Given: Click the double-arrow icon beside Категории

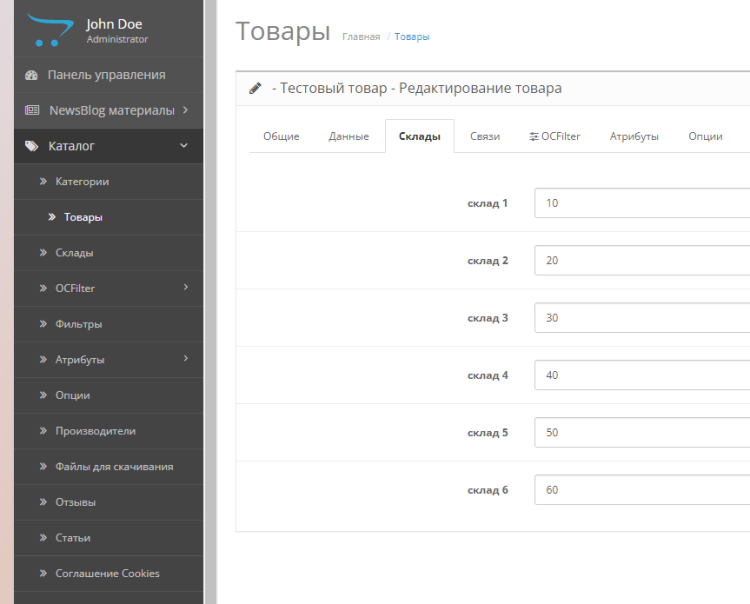Looking at the screenshot, I should [x=44, y=182].
